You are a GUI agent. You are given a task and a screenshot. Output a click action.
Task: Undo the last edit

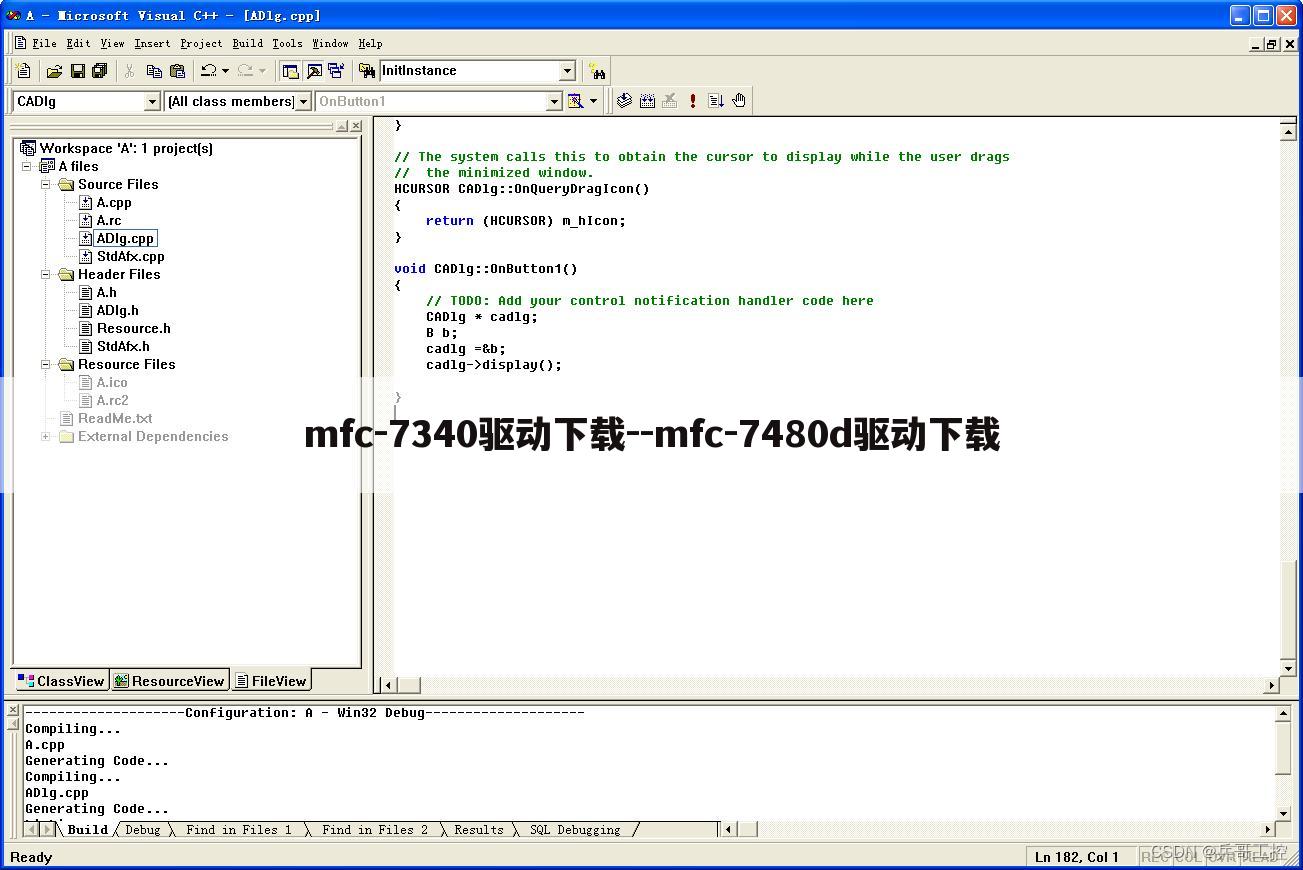(208, 71)
